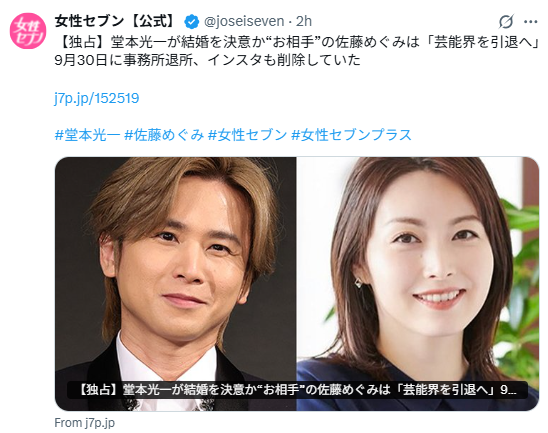Click the Grok slashed-circle icon
The height and width of the screenshot is (433, 548).
506,22
